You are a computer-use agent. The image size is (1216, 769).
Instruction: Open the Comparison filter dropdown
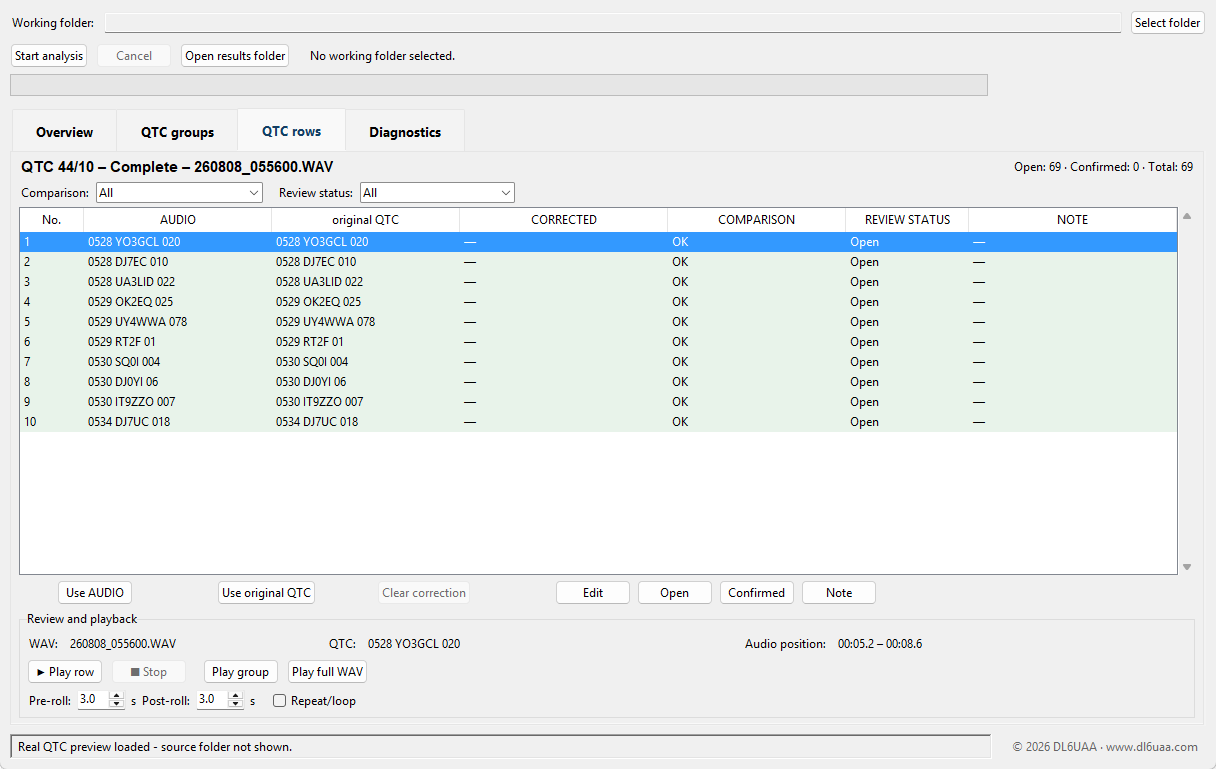click(178, 192)
